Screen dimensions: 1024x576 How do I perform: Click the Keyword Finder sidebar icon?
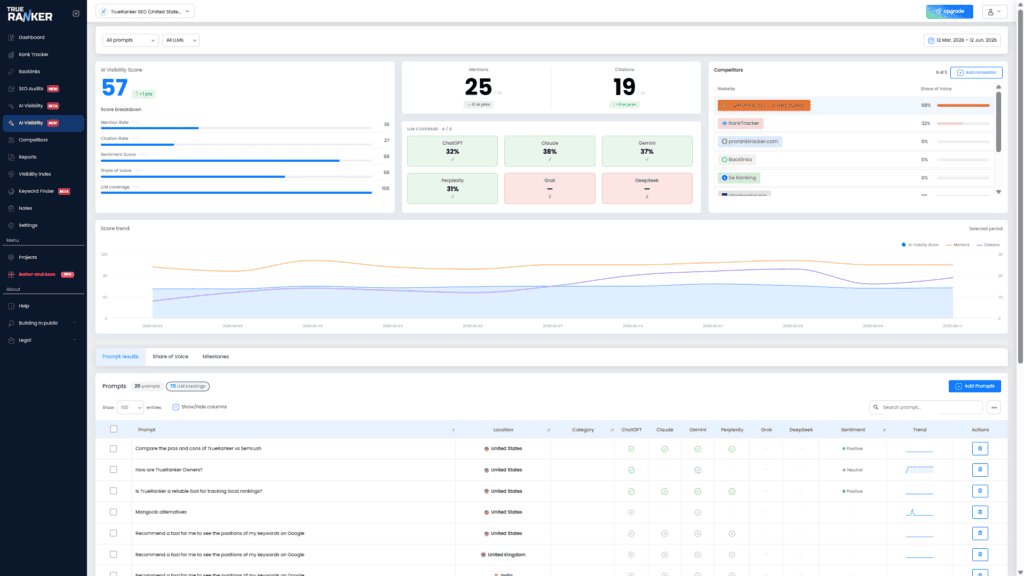coord(11,191)
